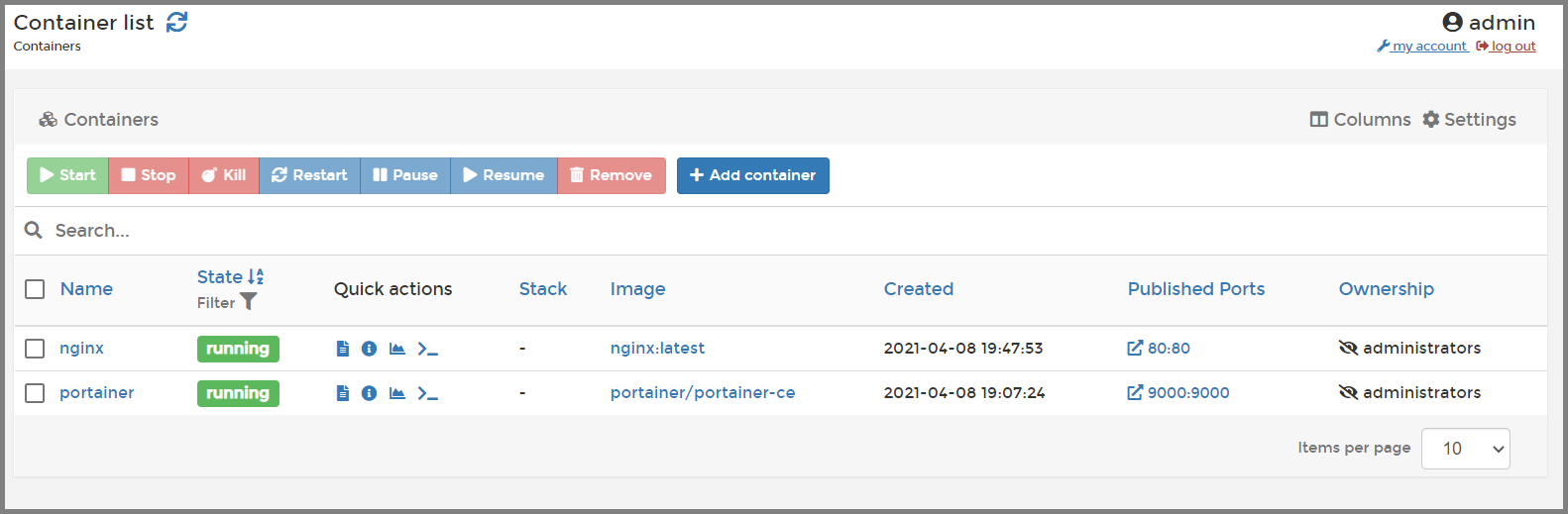Screen dimensions: 1568x514
Task: Open the Items per page dropdown
Action: click(1465, 449)
